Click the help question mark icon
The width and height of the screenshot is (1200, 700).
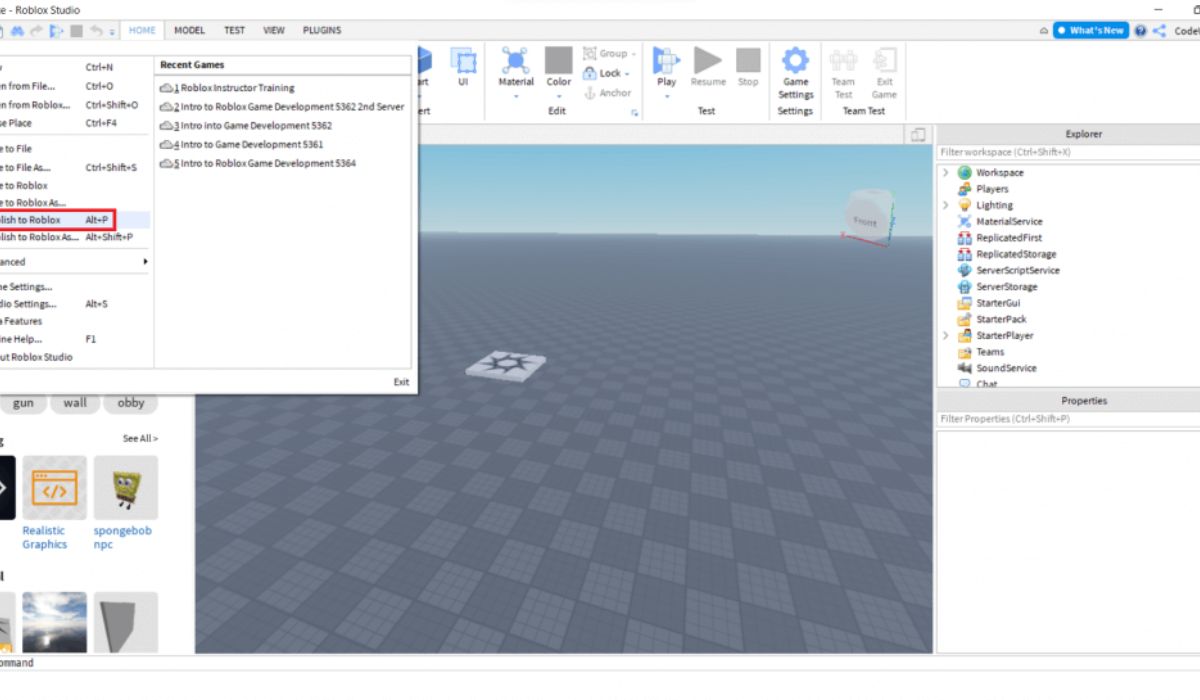pyautogui.click(x=1139, y=31)
